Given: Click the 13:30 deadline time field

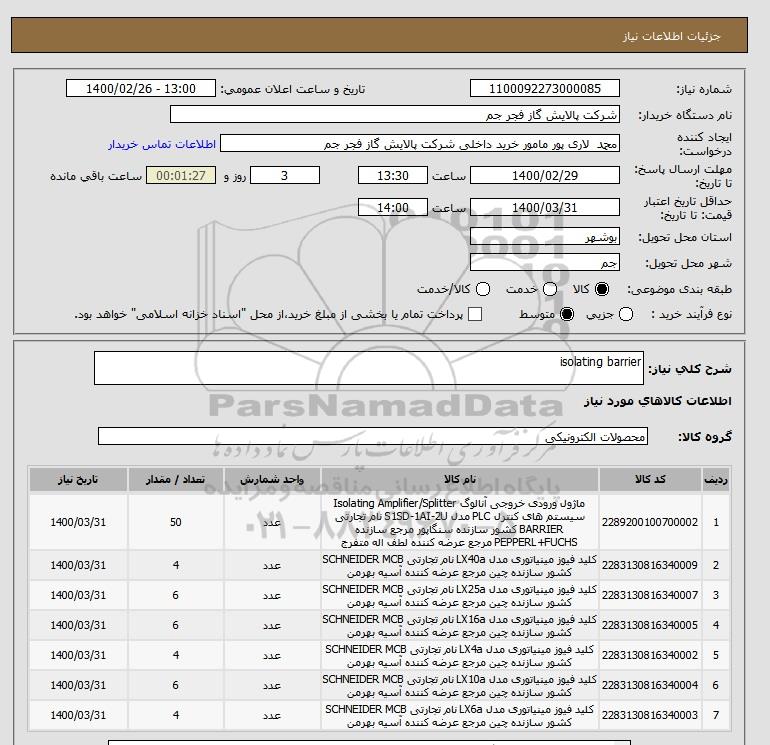Looking at the screenshot, I should tap(393, 175).
